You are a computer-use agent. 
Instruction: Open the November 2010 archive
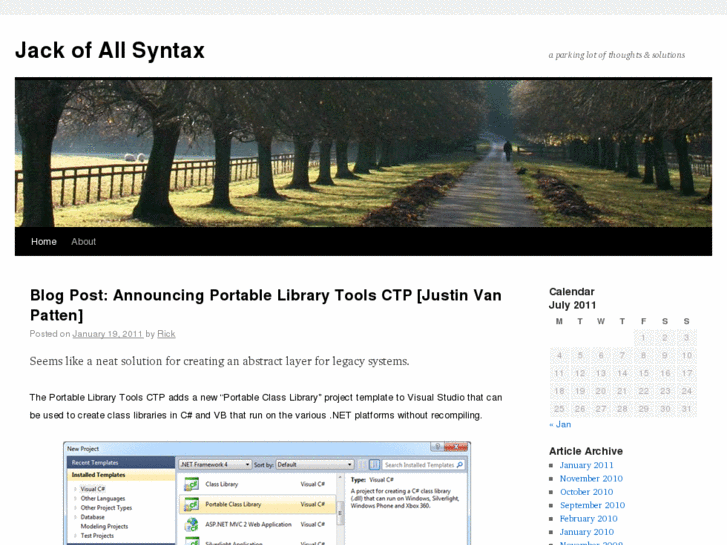(591, 479)
